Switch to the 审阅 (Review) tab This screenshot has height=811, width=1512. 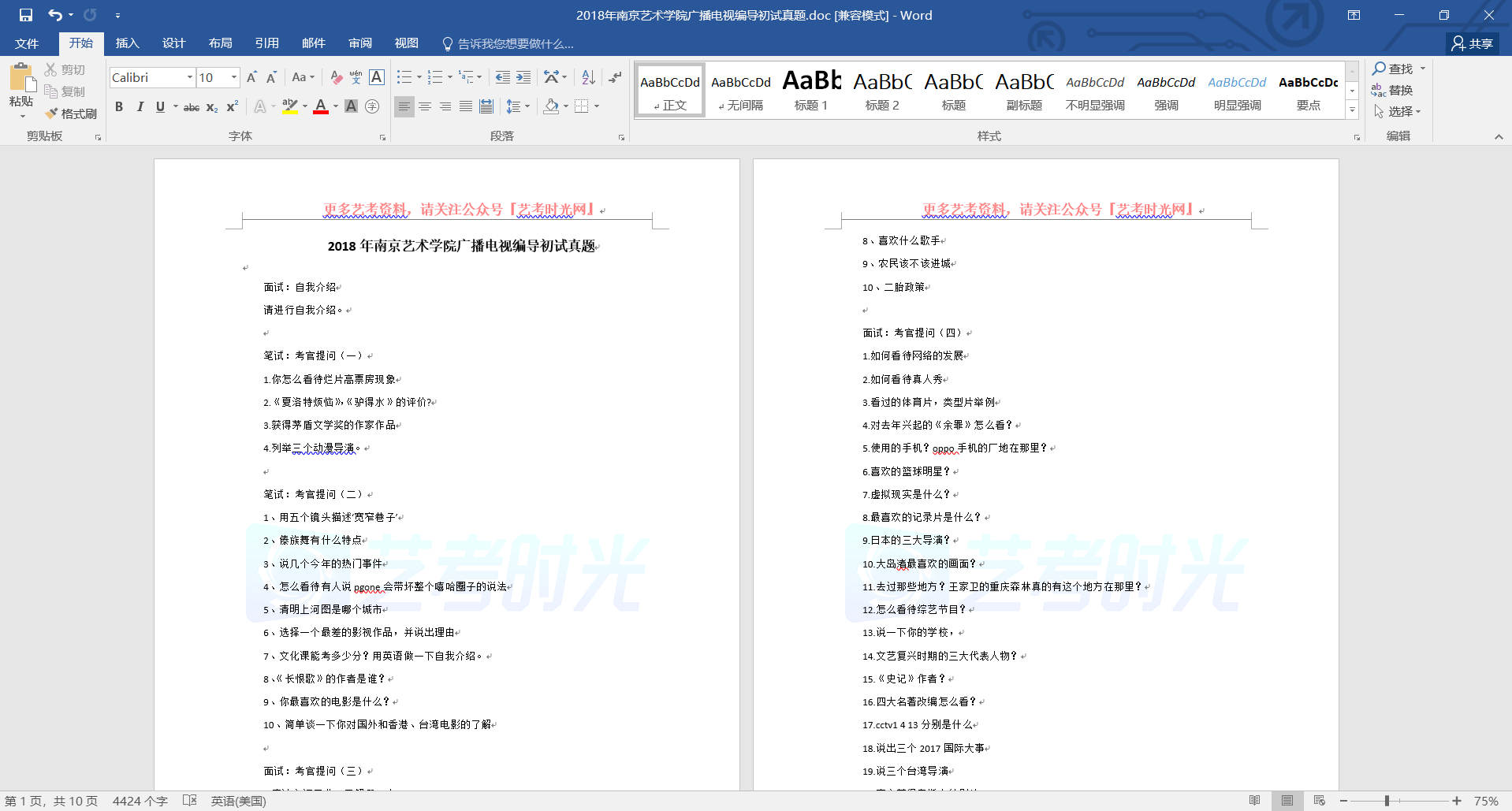point(360,43)
